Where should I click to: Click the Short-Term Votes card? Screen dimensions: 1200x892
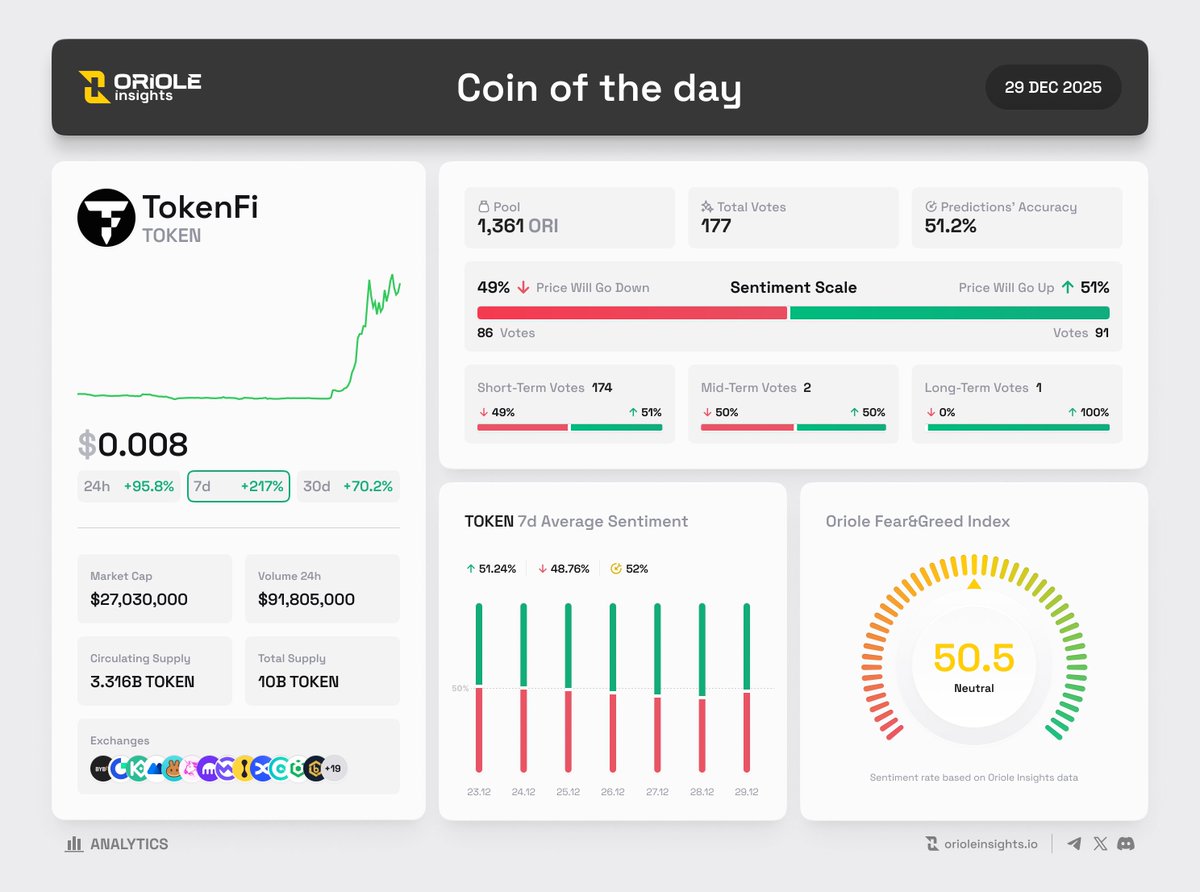point(570,404)
